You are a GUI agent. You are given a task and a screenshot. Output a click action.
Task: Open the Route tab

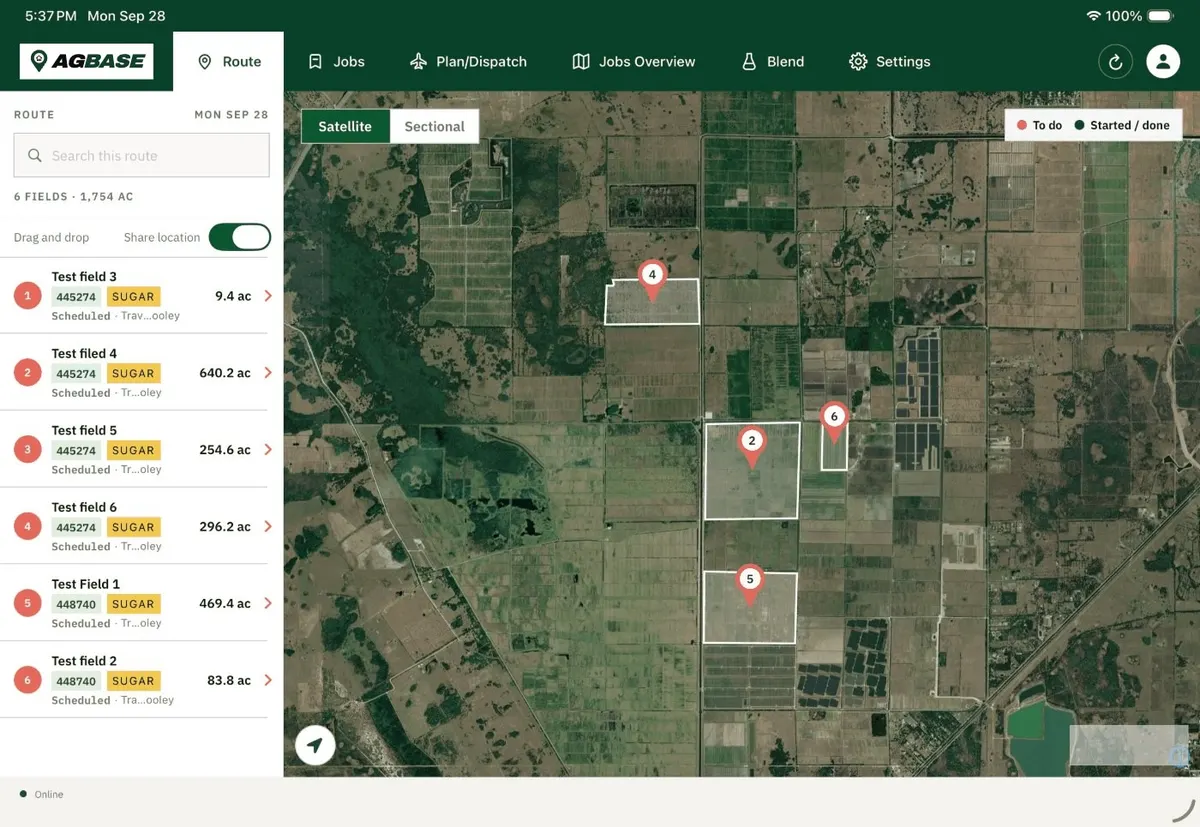tap(229, 62)
